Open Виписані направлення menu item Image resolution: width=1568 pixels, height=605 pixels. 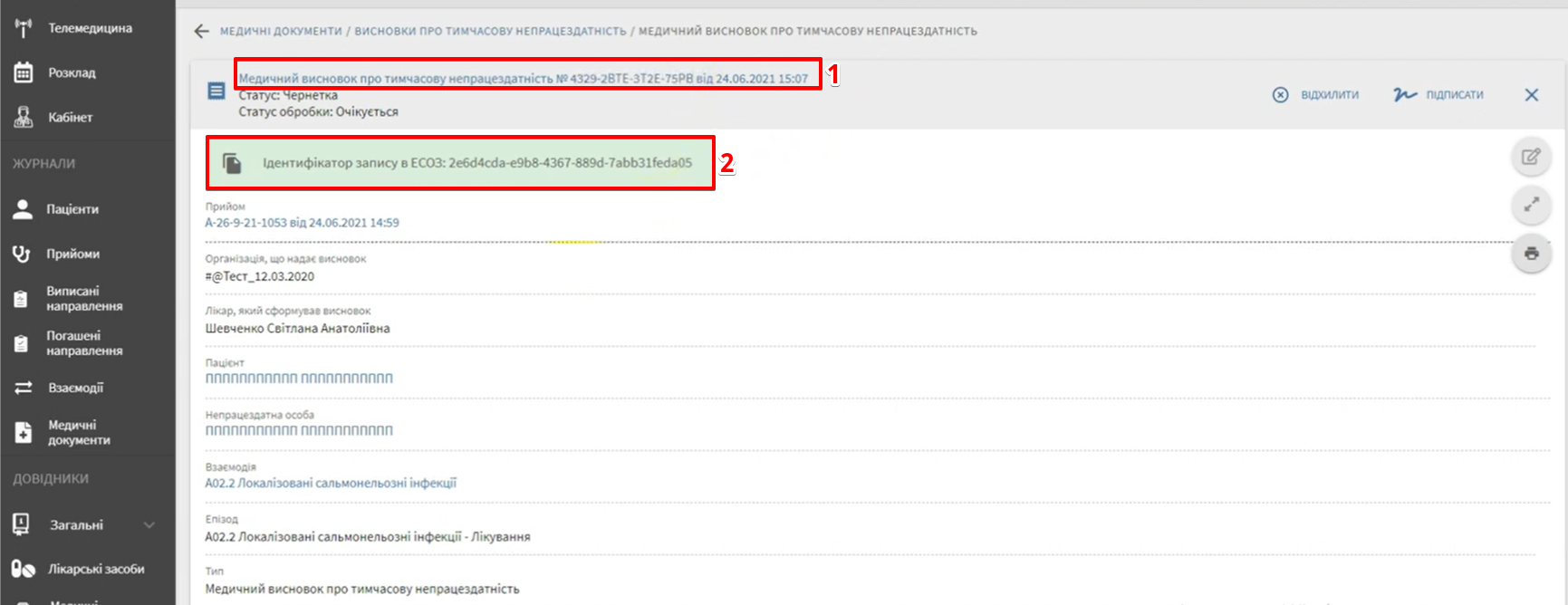[x=84, y=298]
